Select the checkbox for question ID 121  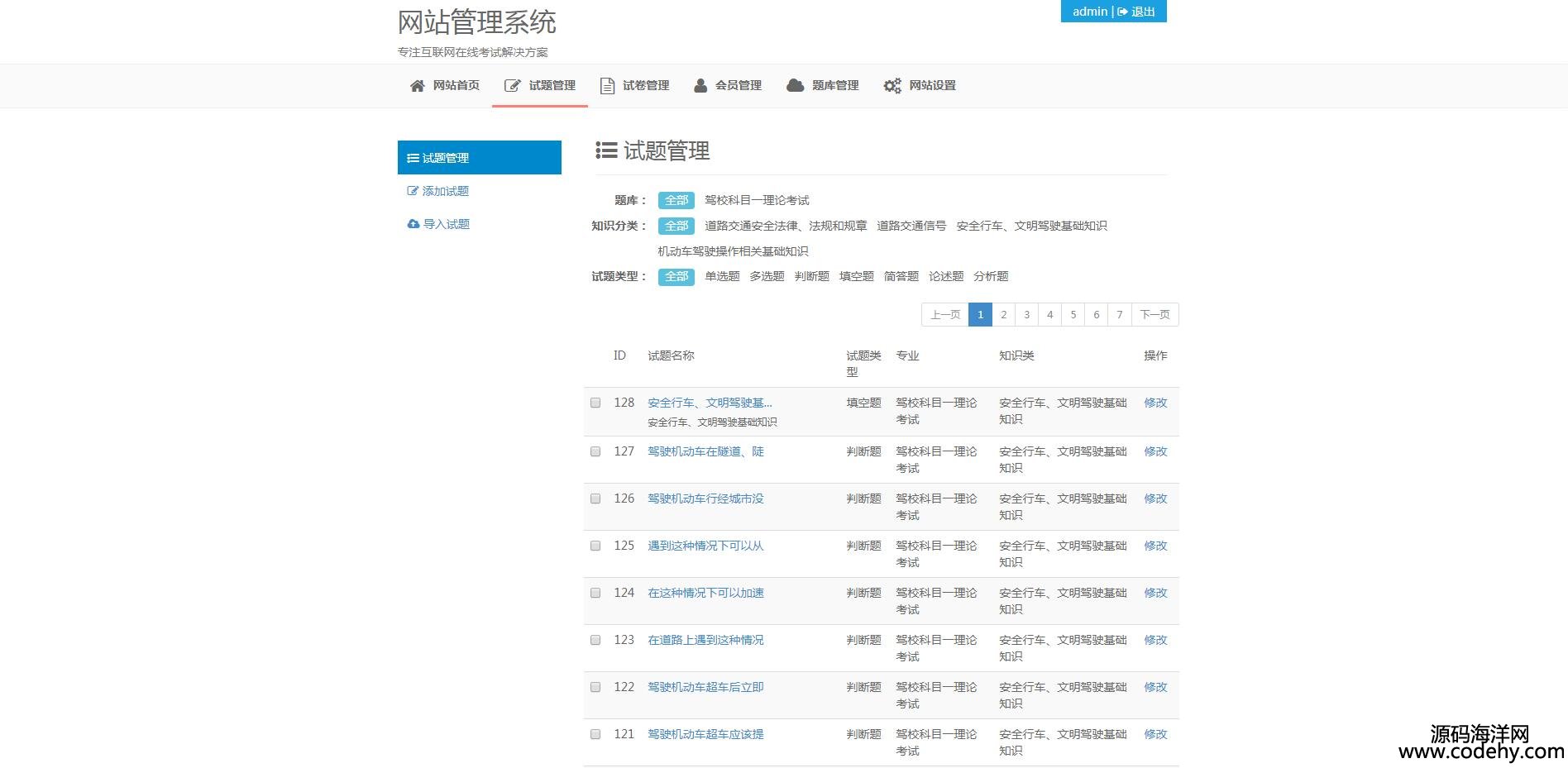click(595, 734)
